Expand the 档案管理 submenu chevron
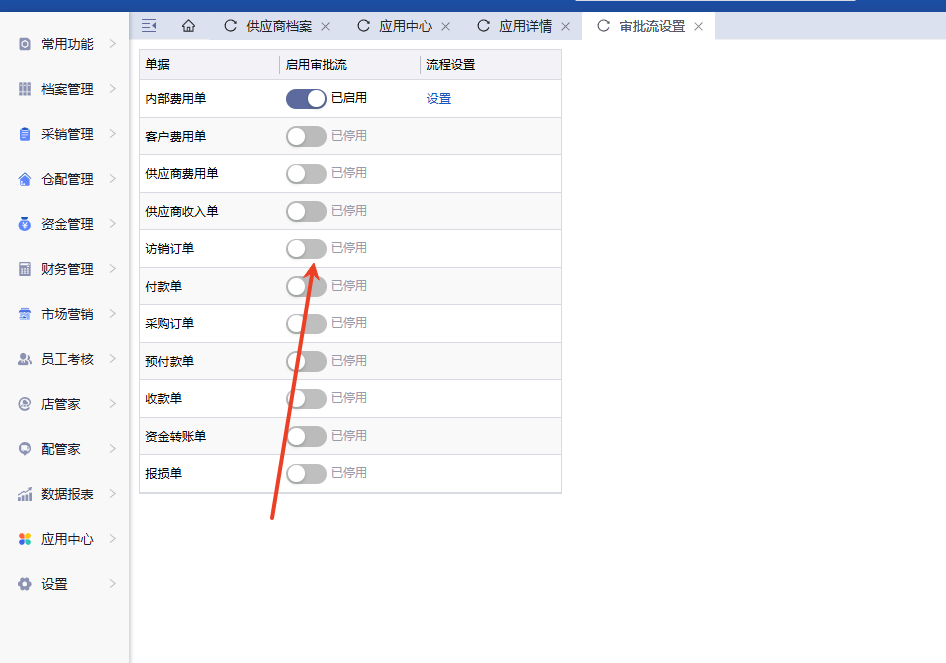946x663 pixels. pos(112,89)
